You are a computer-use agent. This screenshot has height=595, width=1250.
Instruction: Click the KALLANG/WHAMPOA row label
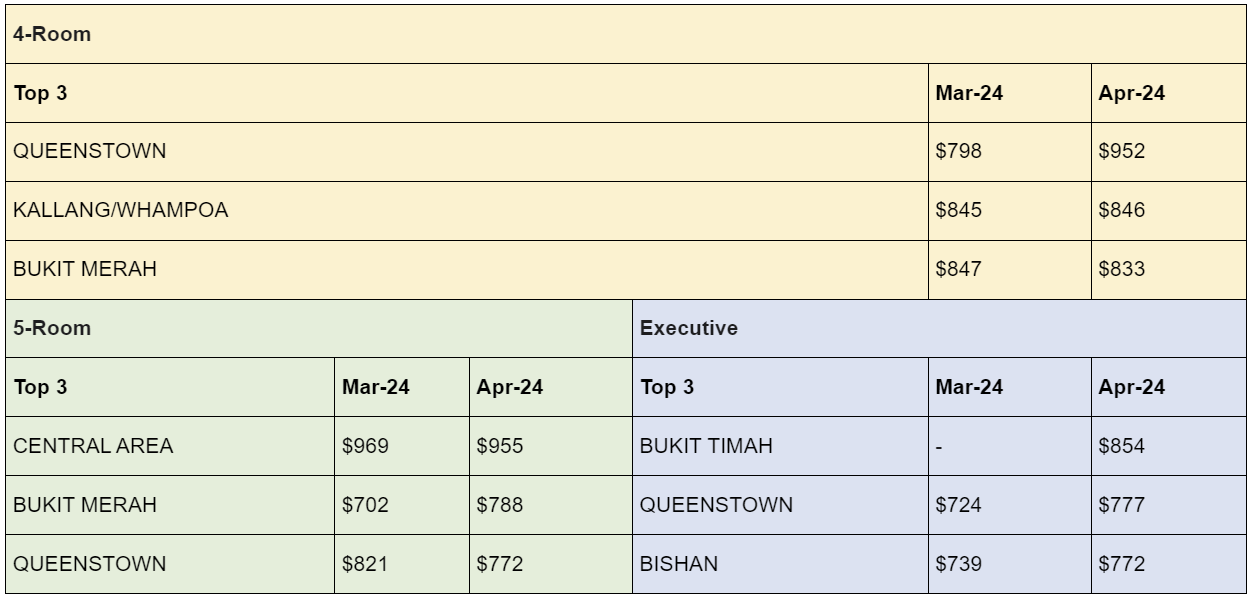[x=467, y=211]
